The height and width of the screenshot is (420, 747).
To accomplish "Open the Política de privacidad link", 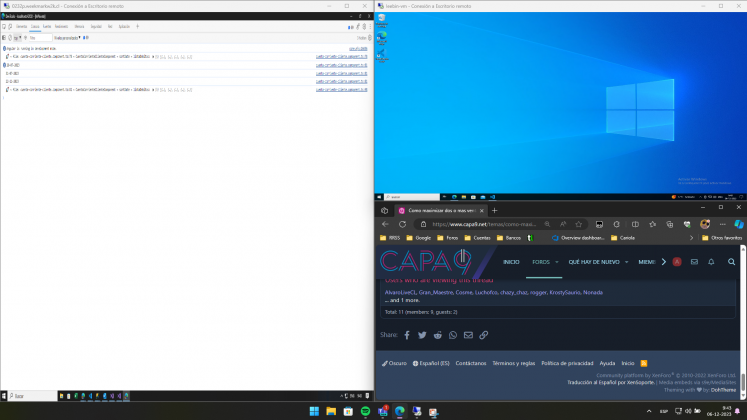I will pyautogui.click(x=568, y=363).
